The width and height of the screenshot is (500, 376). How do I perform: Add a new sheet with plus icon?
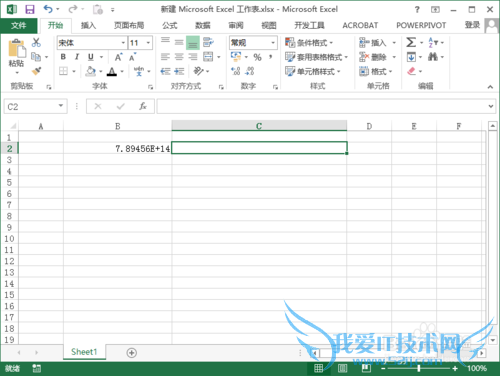[x=132, y=353]
